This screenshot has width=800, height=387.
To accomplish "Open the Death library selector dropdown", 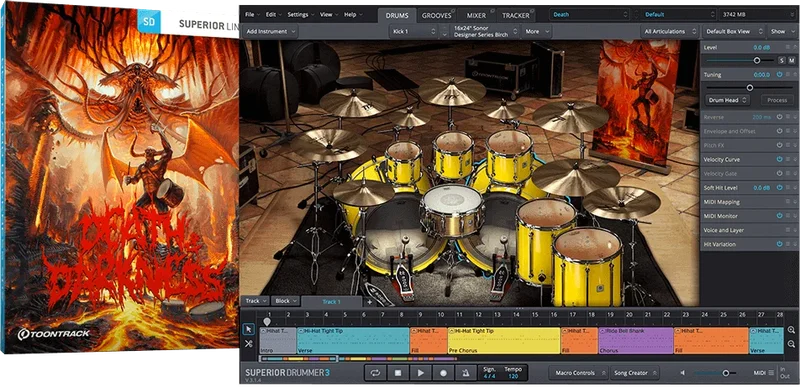I will (x=590, y=15).
